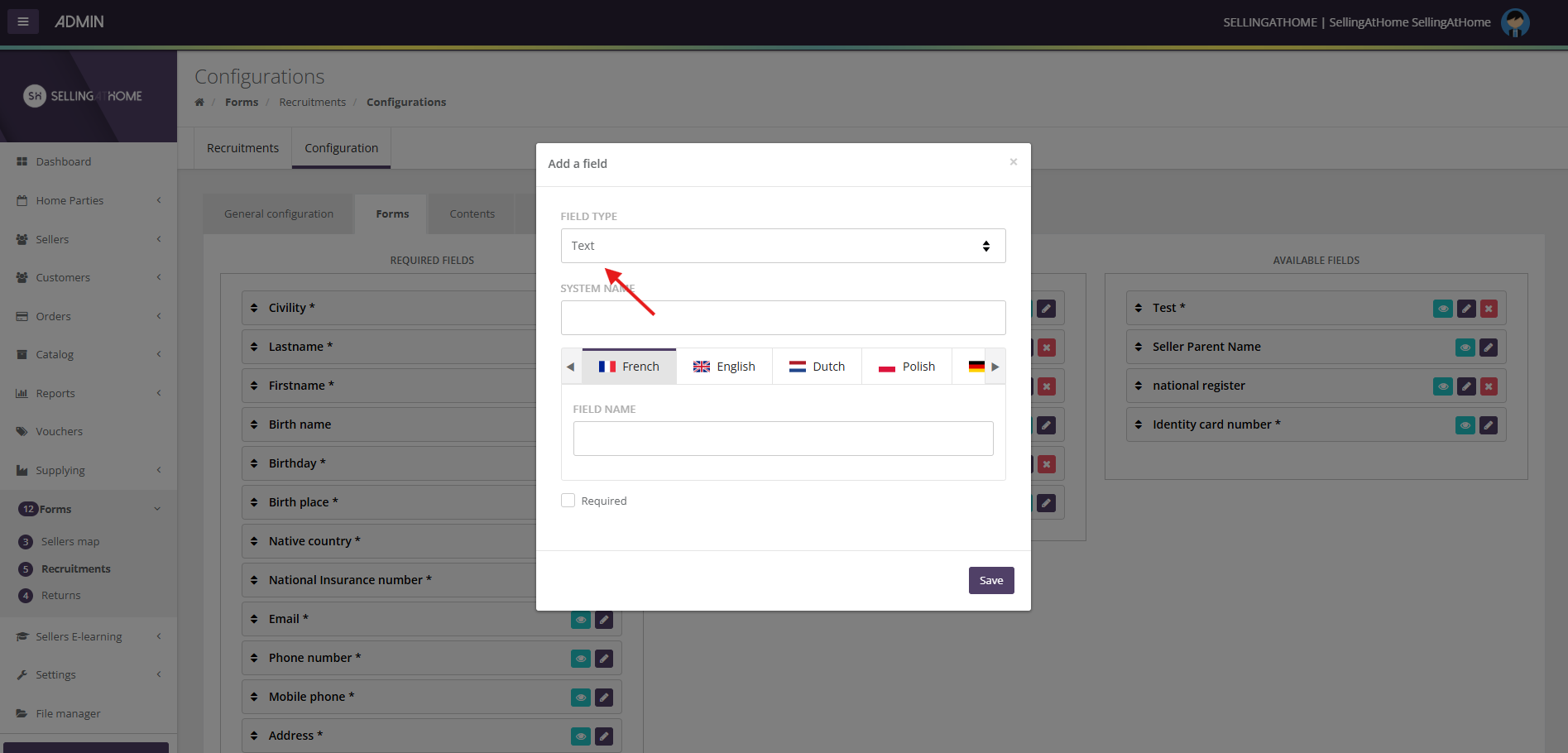Screen dimensions: 1568x753
Task: Toggle visibility eye for Seller Parent Name
Action: tap(1465, 348)
